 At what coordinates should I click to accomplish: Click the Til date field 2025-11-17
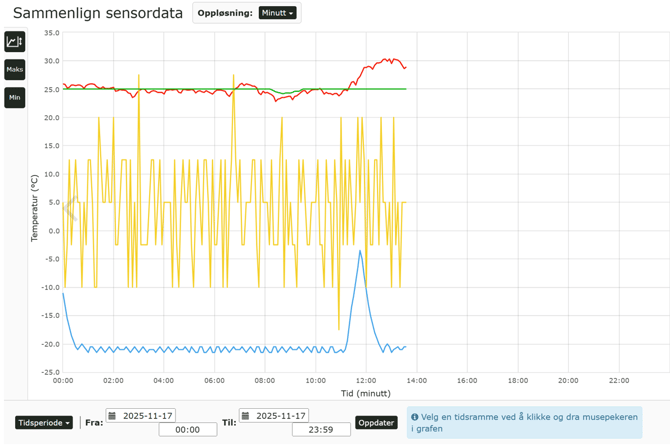coord(280,416)
